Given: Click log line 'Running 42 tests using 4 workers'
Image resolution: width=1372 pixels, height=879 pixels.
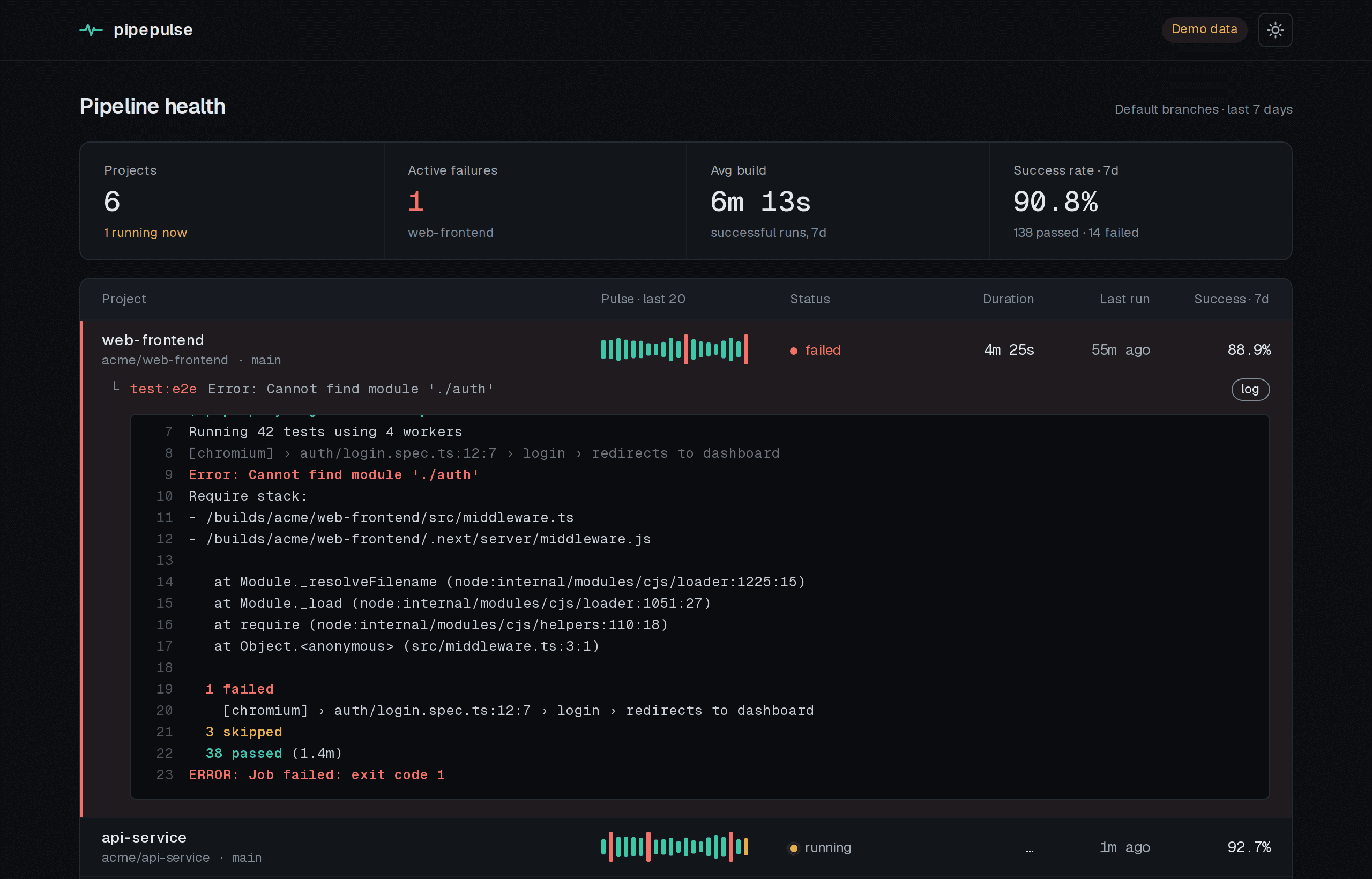Looking at the screenshot, I should tap(325, 432).
